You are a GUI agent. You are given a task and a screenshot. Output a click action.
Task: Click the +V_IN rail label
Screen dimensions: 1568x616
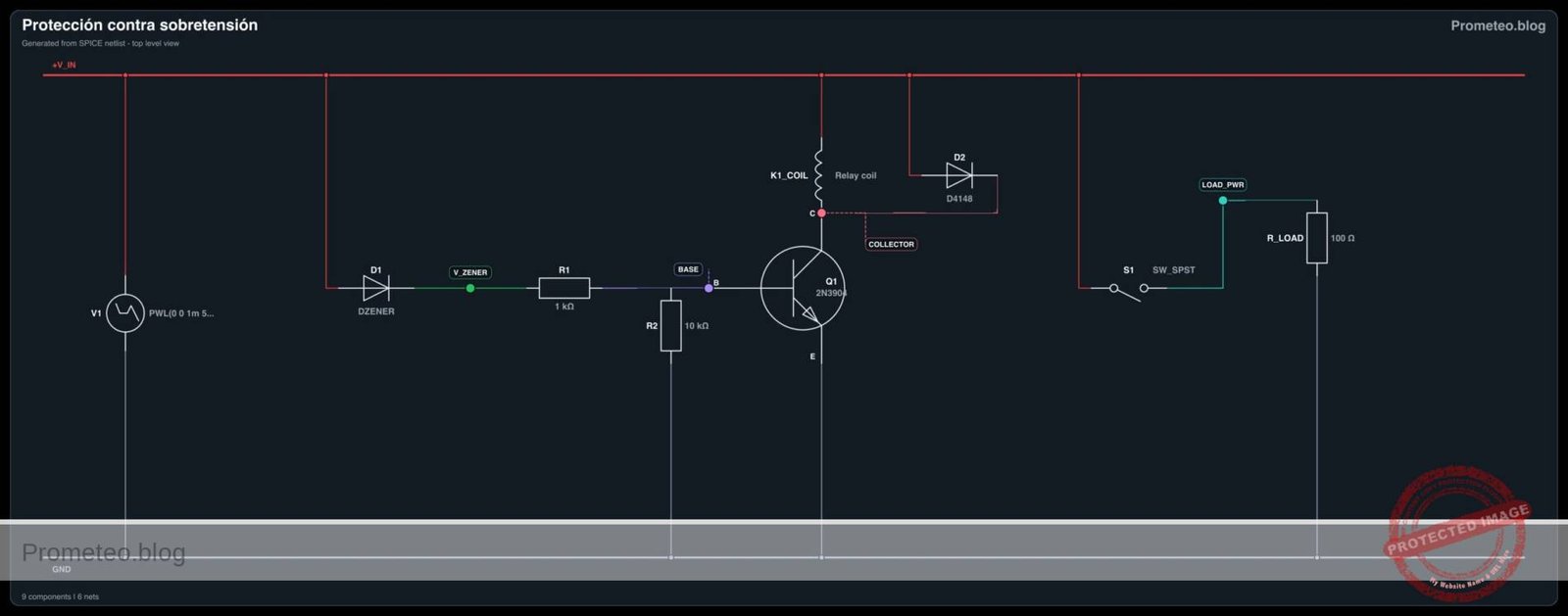pos(64,65)
